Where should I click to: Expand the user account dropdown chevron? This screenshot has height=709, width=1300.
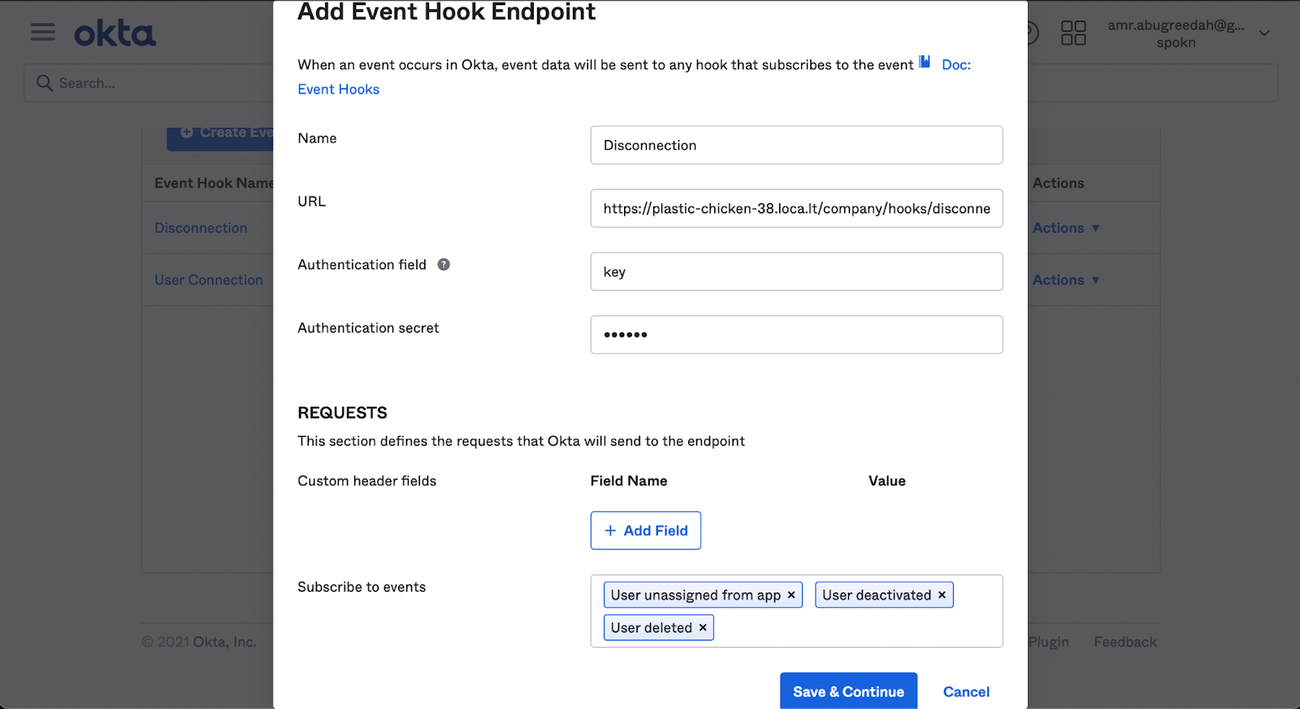coord(1264,34)
